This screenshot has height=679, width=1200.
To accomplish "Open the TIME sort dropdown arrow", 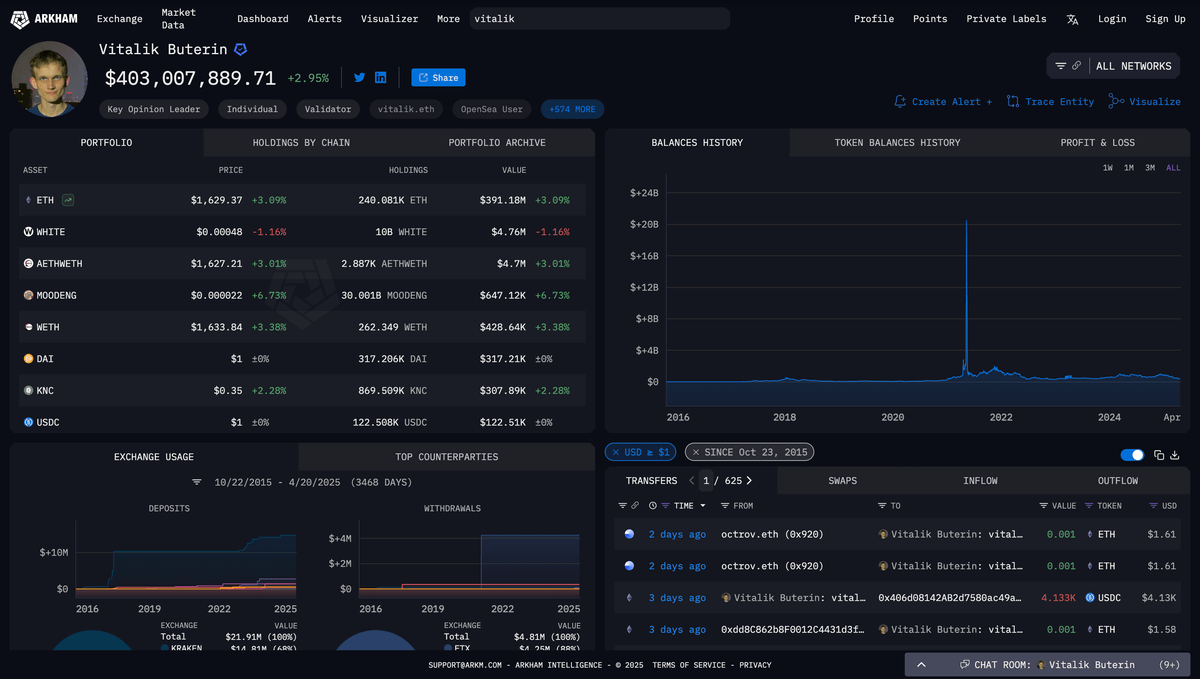I will point(702,506).
